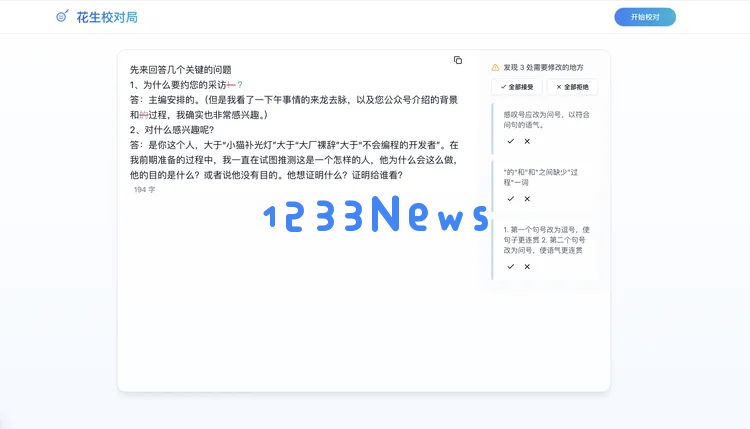This screenshot has height=429, width=750.
Task: Click the struck-through red text after 和
Action: point(144,115)
